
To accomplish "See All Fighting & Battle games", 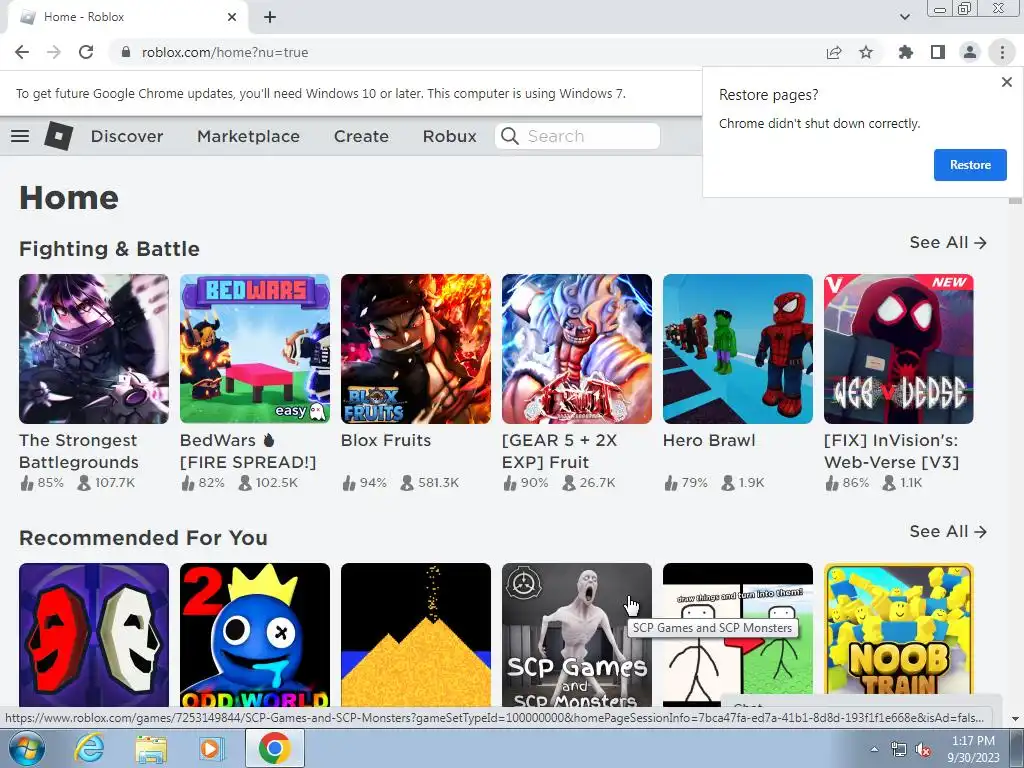I will click(948, 242).
